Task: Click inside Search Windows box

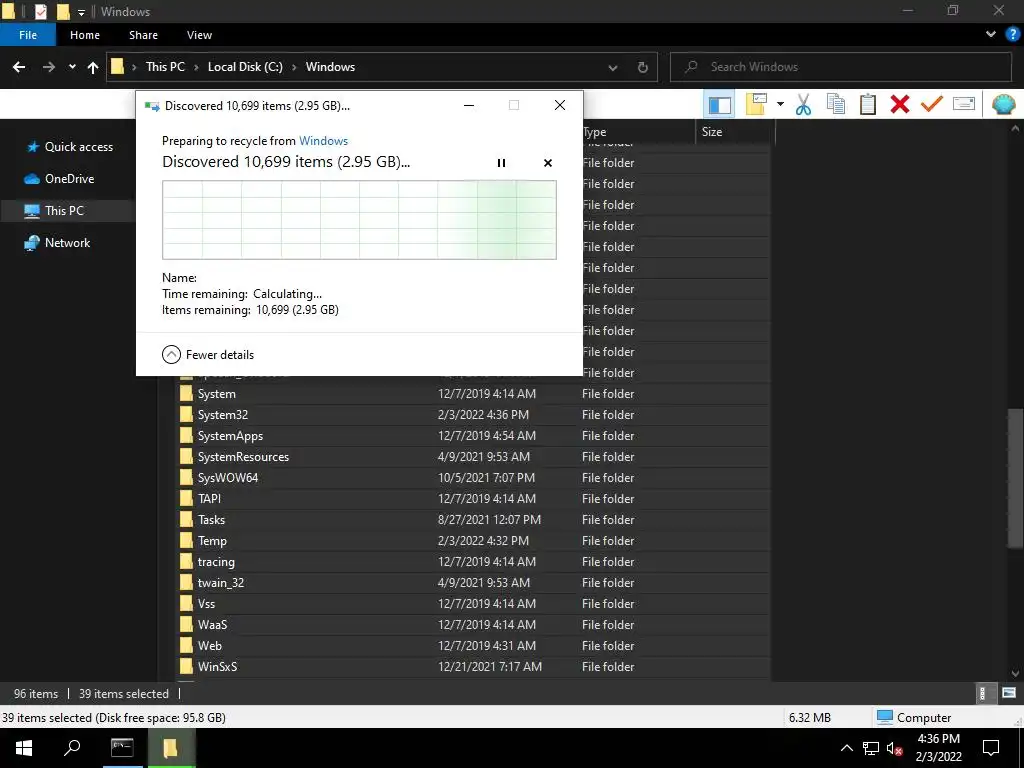Action: click(x=840, y=67)
